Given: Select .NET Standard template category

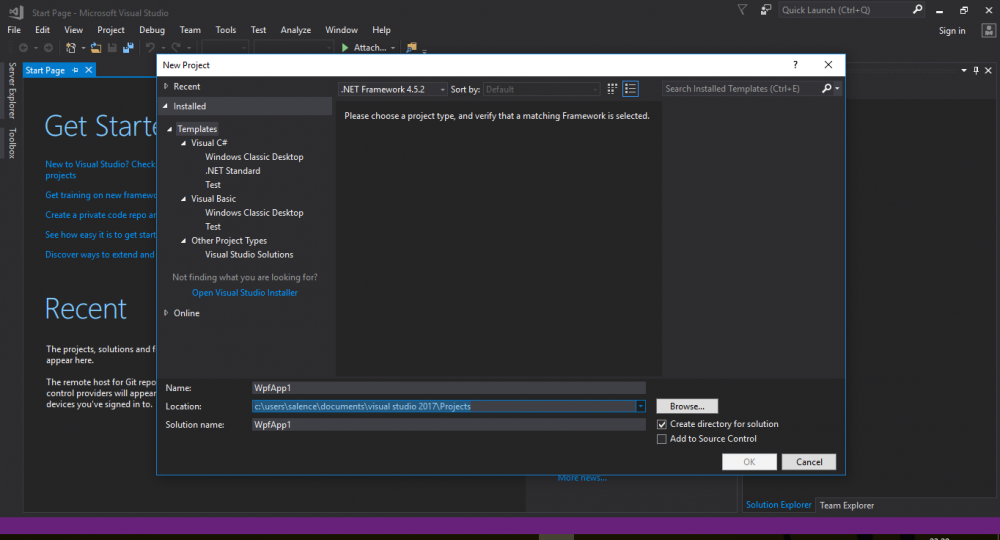Looking at the screenshot, I should 233,171.
